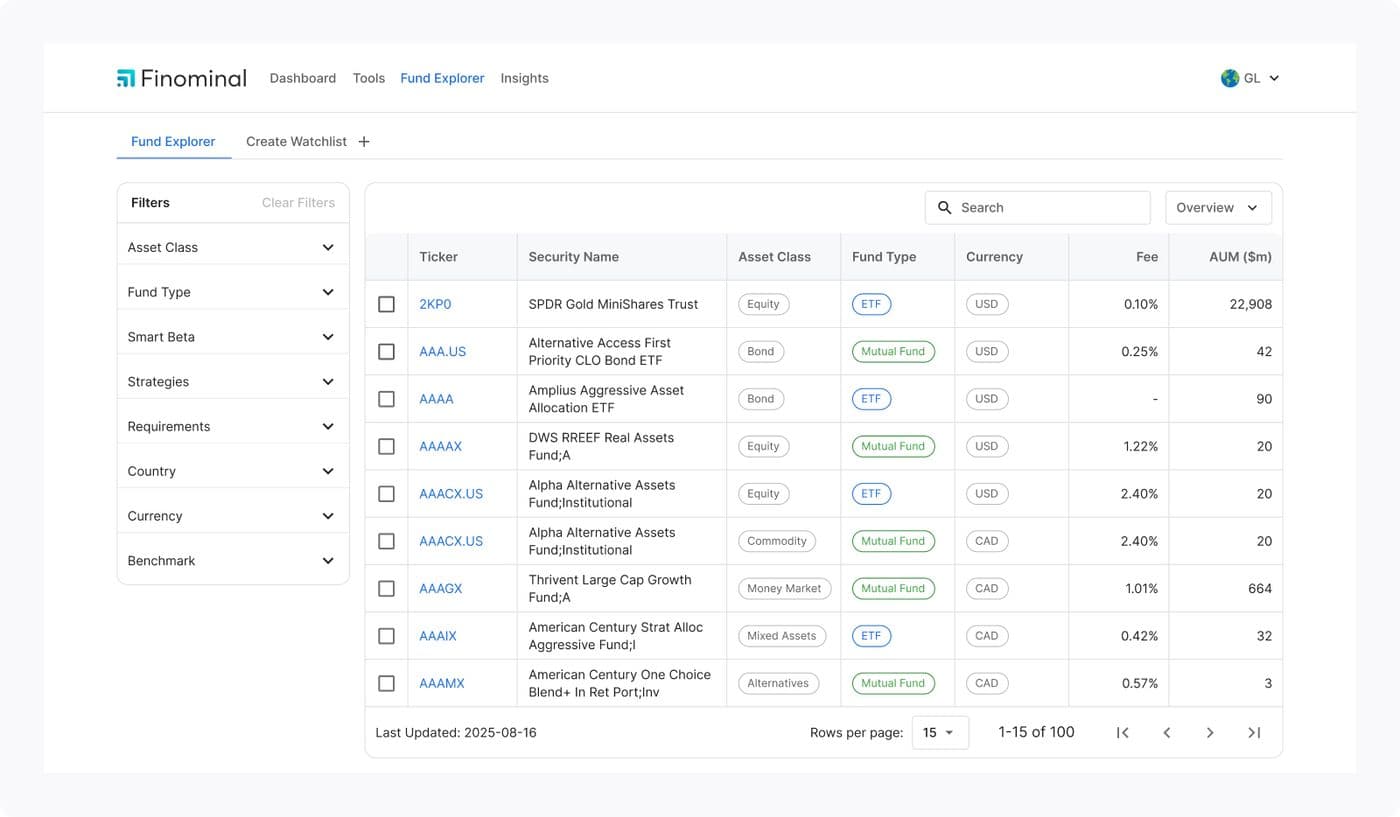
Task: Click the Mixed Assets asset class tag
Action: (782, 636)
